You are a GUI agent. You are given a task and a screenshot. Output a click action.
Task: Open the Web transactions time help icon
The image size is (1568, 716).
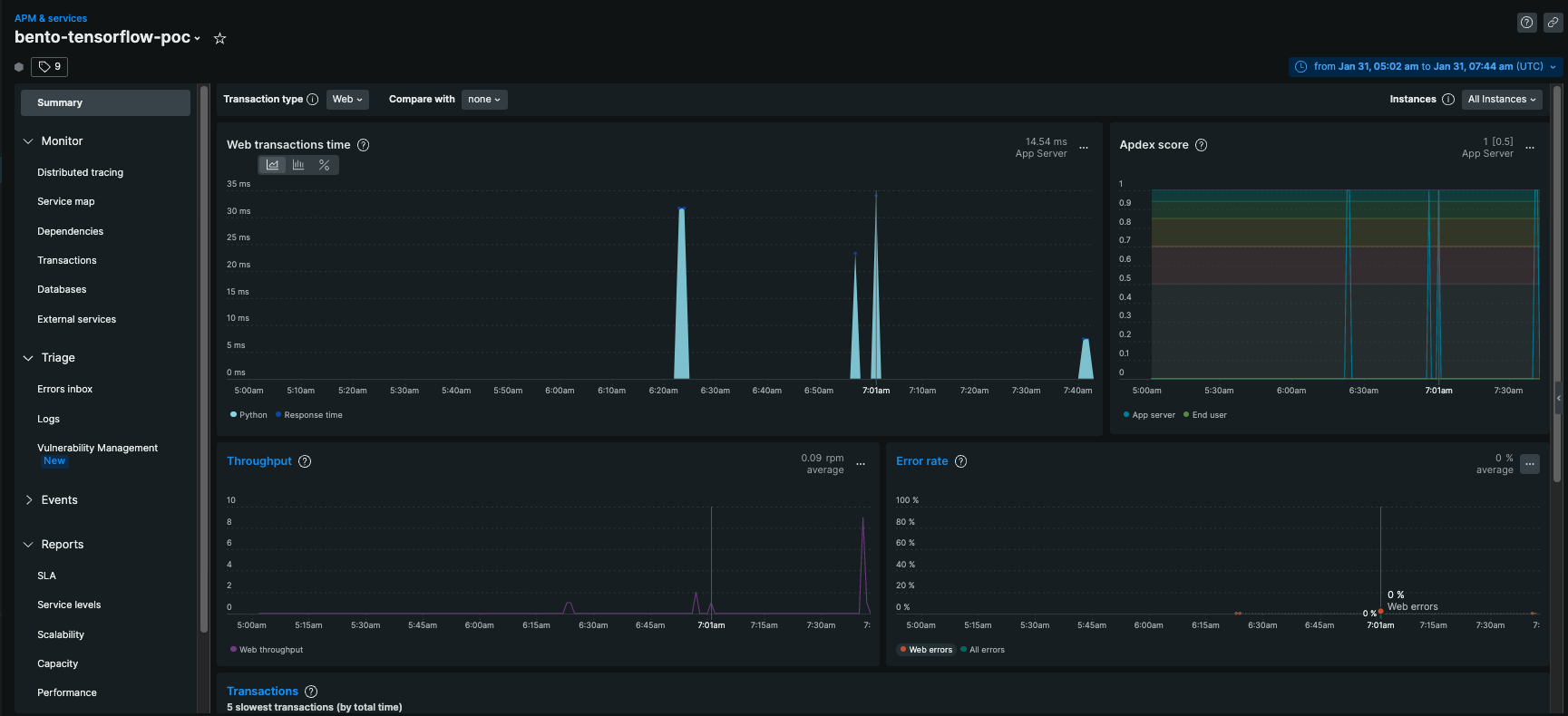pyautogui.click(x=363, y=145)
